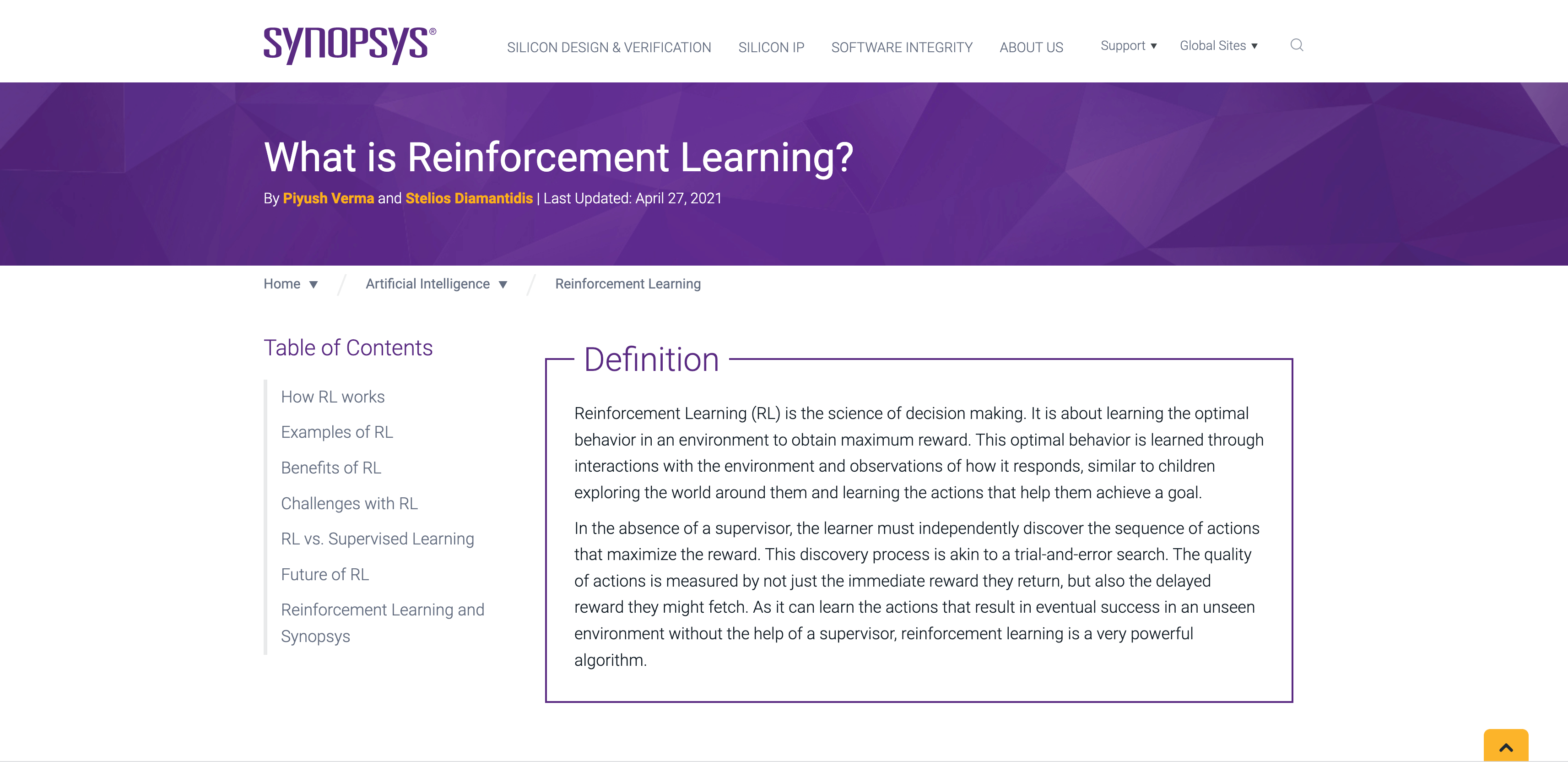This screenshot has height=762, width=1568.
Task: Open the About Us menu
Action: (1031, 48)
